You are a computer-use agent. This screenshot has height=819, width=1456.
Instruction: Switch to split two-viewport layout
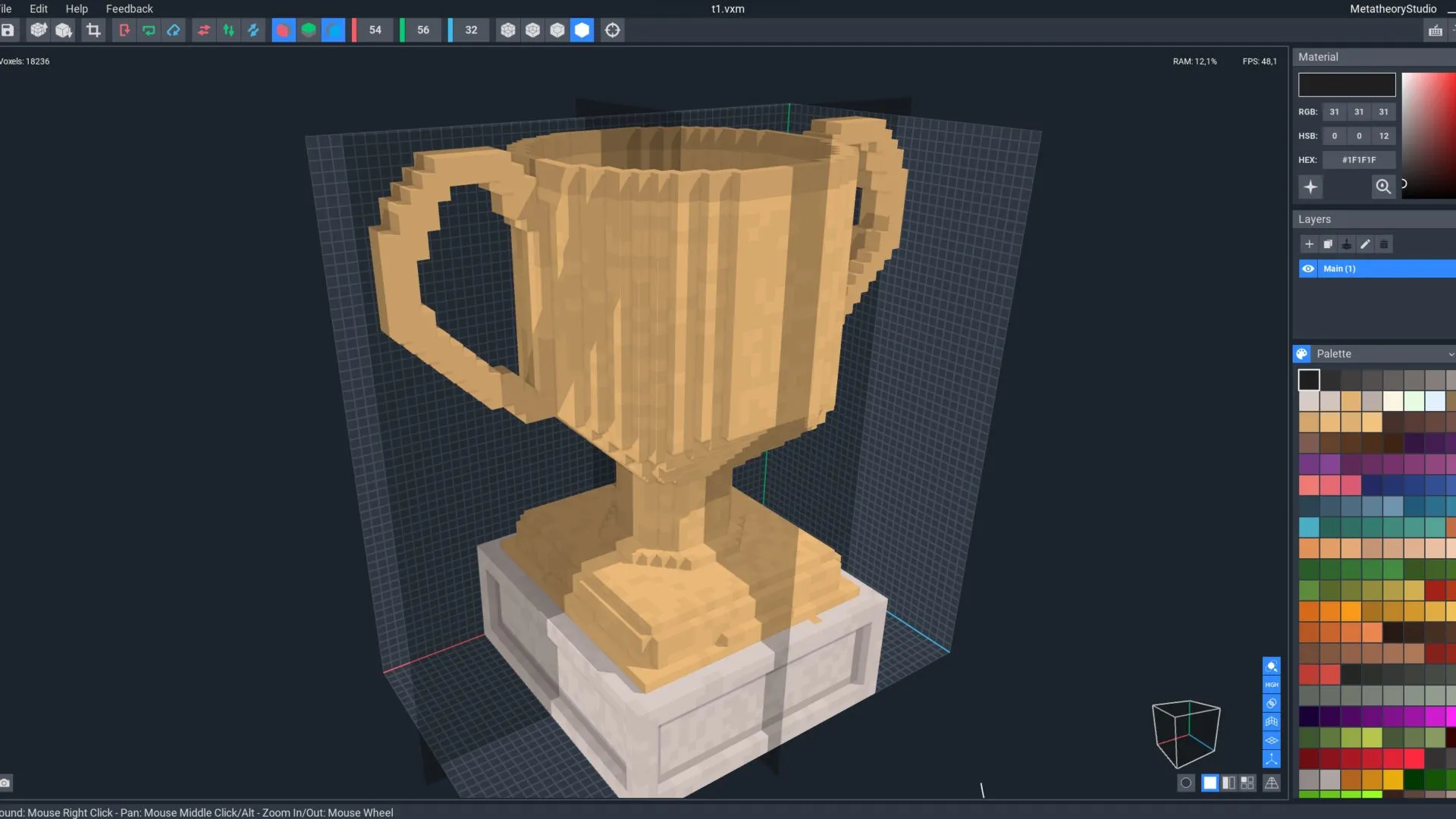click(x=1228, y=783)
